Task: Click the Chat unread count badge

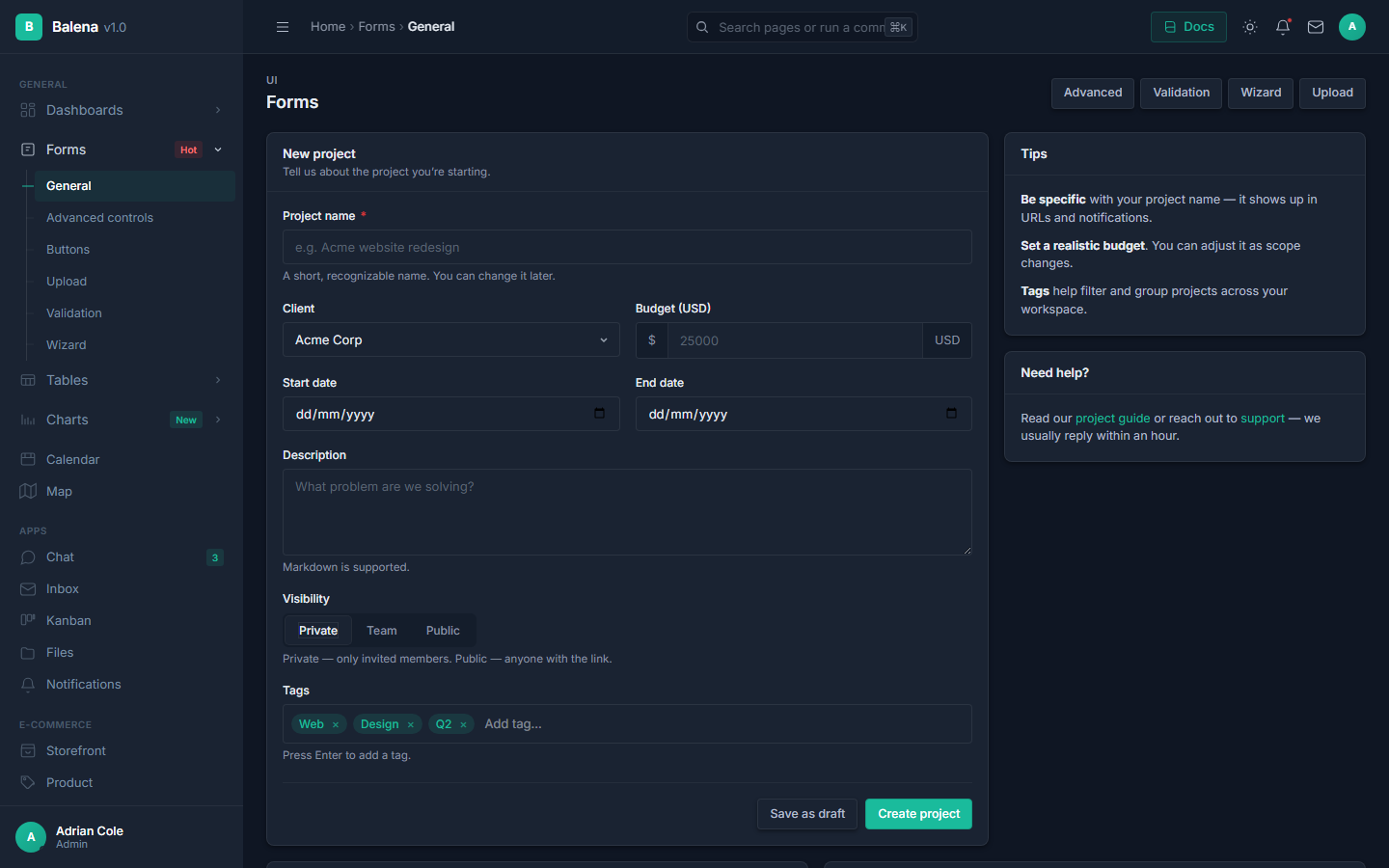Action: click(215, 557)
